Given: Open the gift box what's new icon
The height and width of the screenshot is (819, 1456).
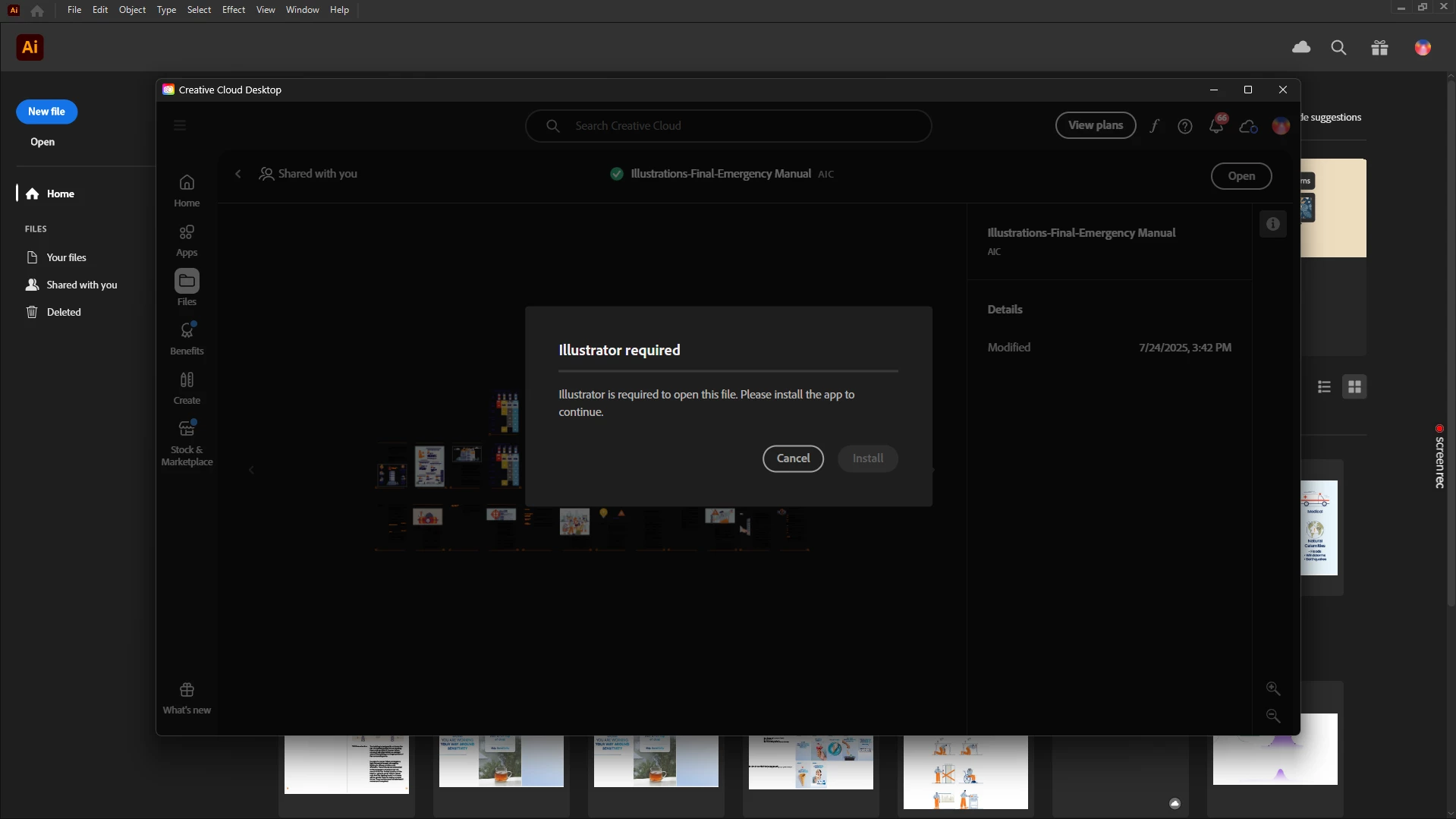Looking at the screenshot, I should [1380, 48].
